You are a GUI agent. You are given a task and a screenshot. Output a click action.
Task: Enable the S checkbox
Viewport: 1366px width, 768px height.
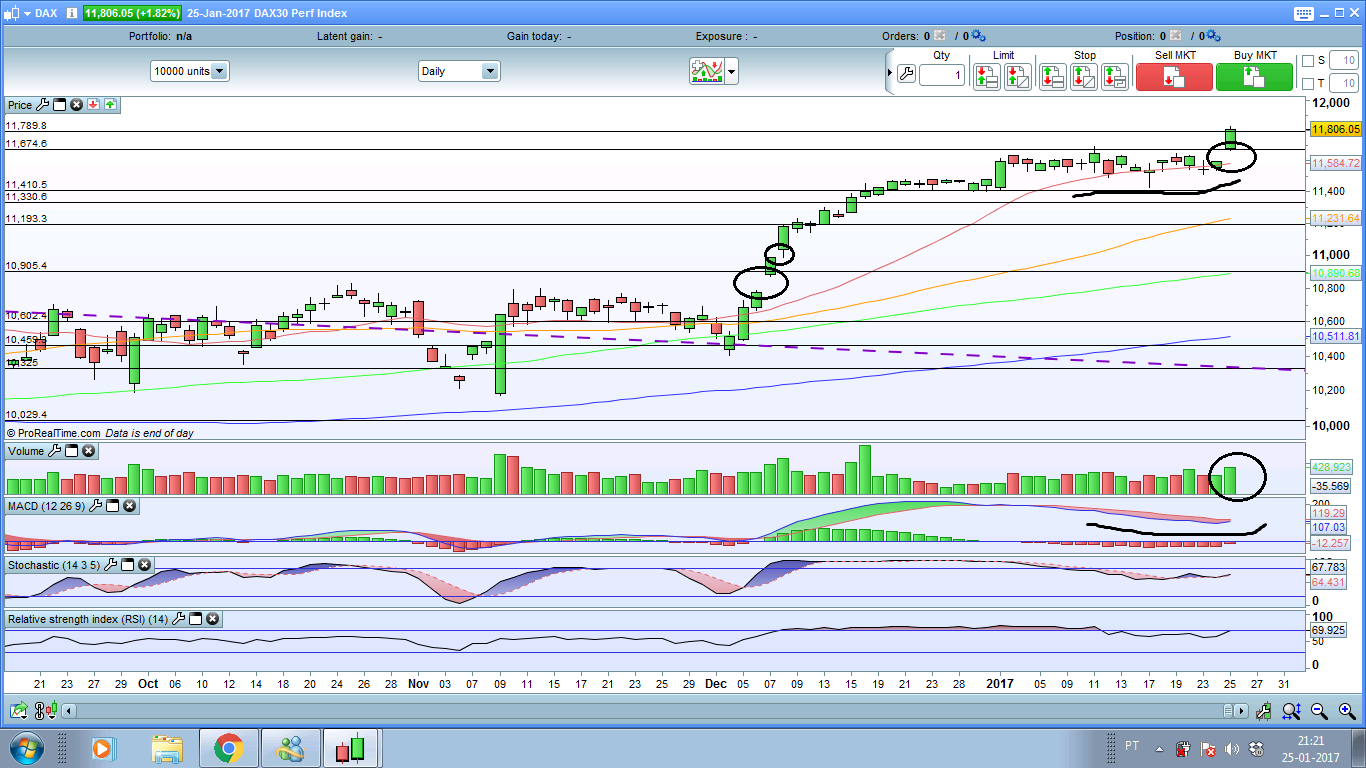(x=1307, y=61)
